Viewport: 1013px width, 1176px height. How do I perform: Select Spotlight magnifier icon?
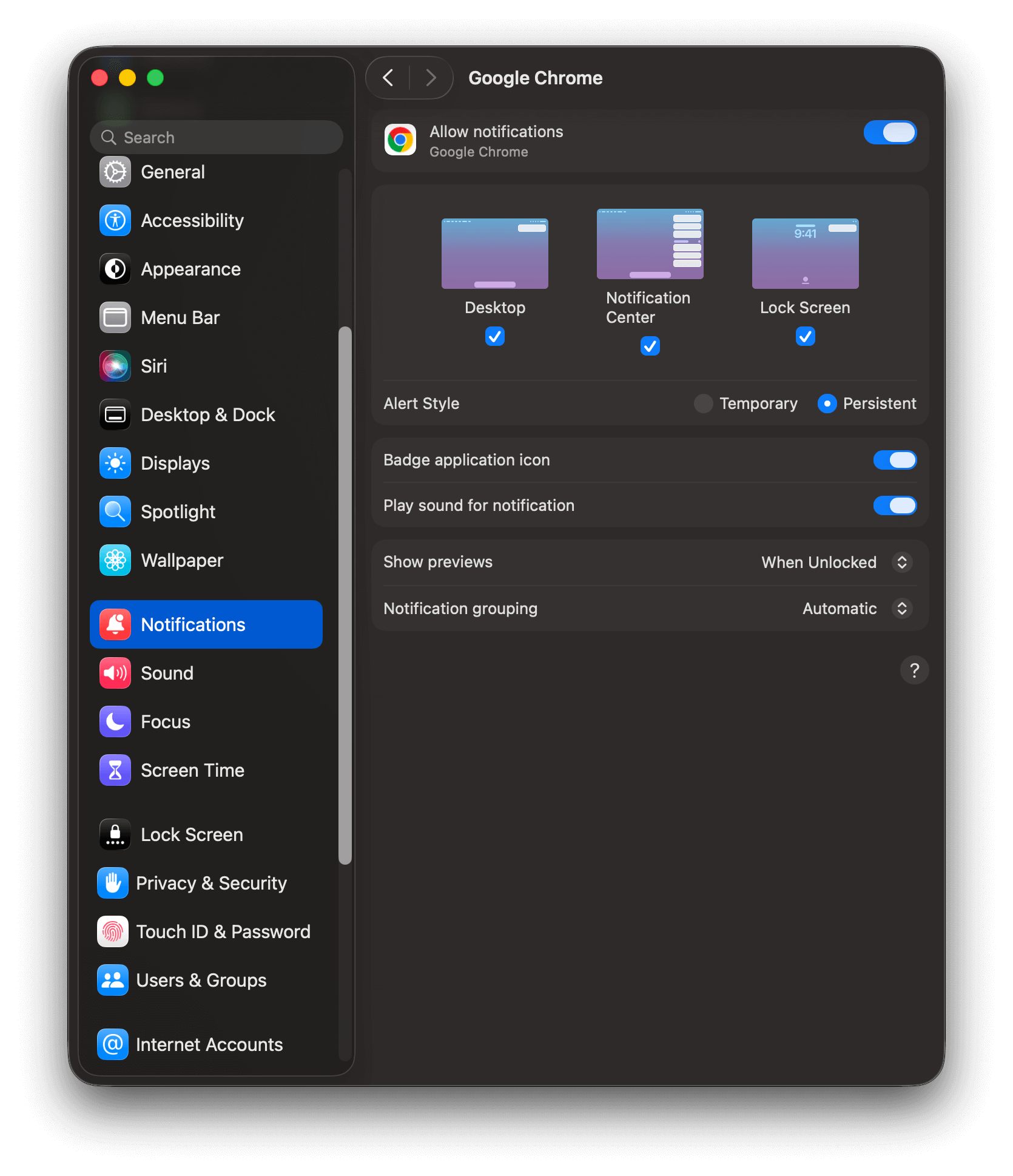pos(115,512)
